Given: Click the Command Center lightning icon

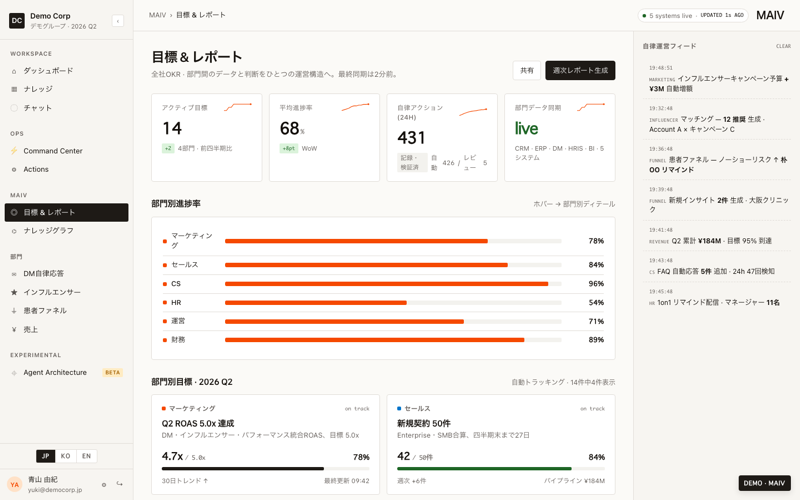Looking at the screenshot, I should tap(14, 151).
